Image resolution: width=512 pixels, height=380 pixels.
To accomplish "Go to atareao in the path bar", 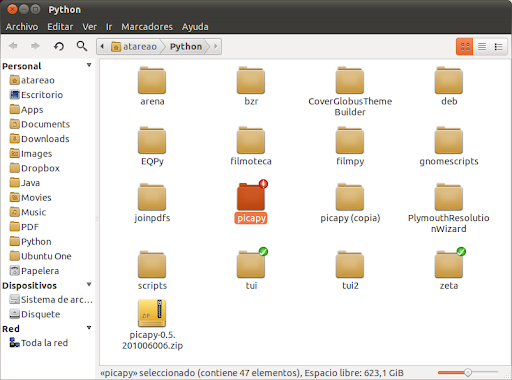I will pyautogui.click(x=134, y=46).
